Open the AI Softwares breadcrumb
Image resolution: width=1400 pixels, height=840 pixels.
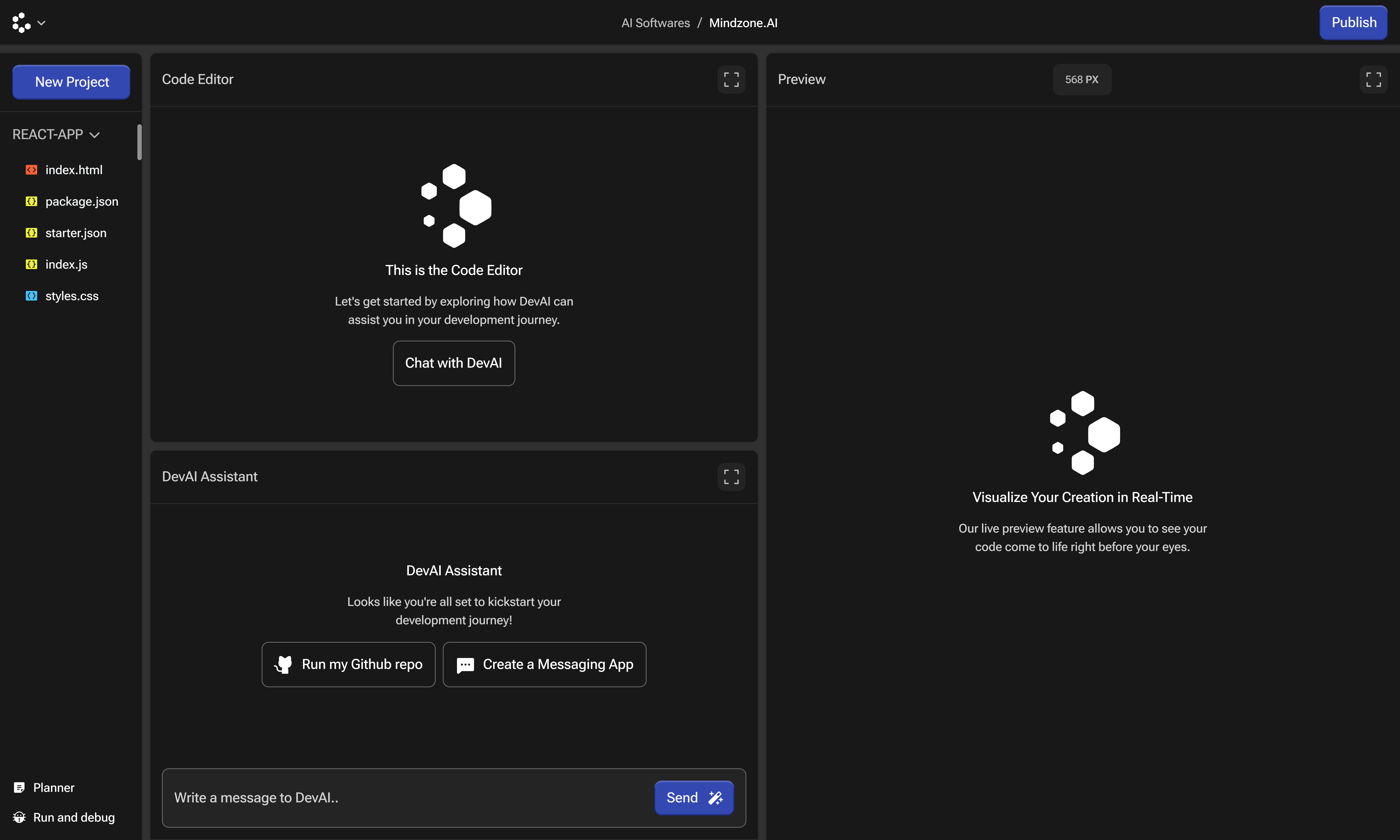click(x=655, y=23)
